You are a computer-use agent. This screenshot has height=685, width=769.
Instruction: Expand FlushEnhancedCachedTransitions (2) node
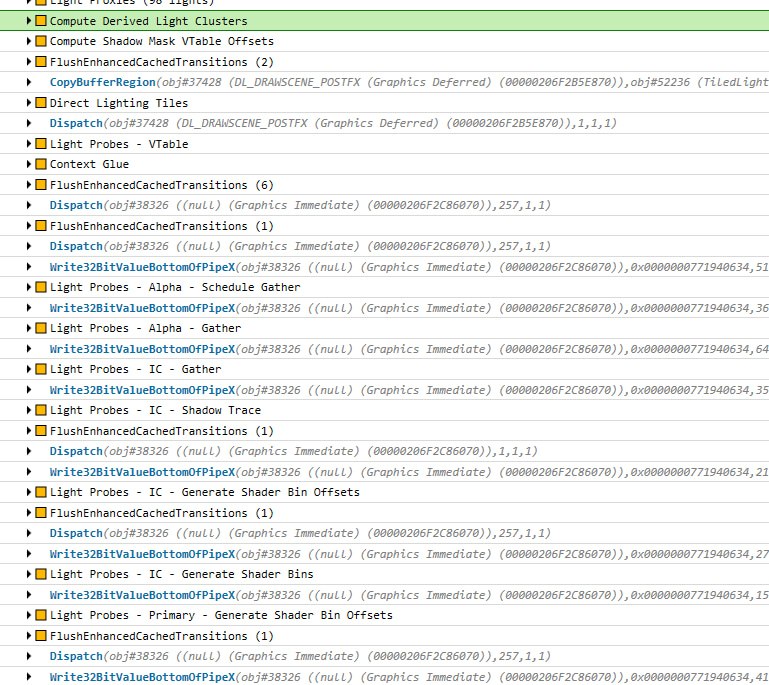point(28,62)
